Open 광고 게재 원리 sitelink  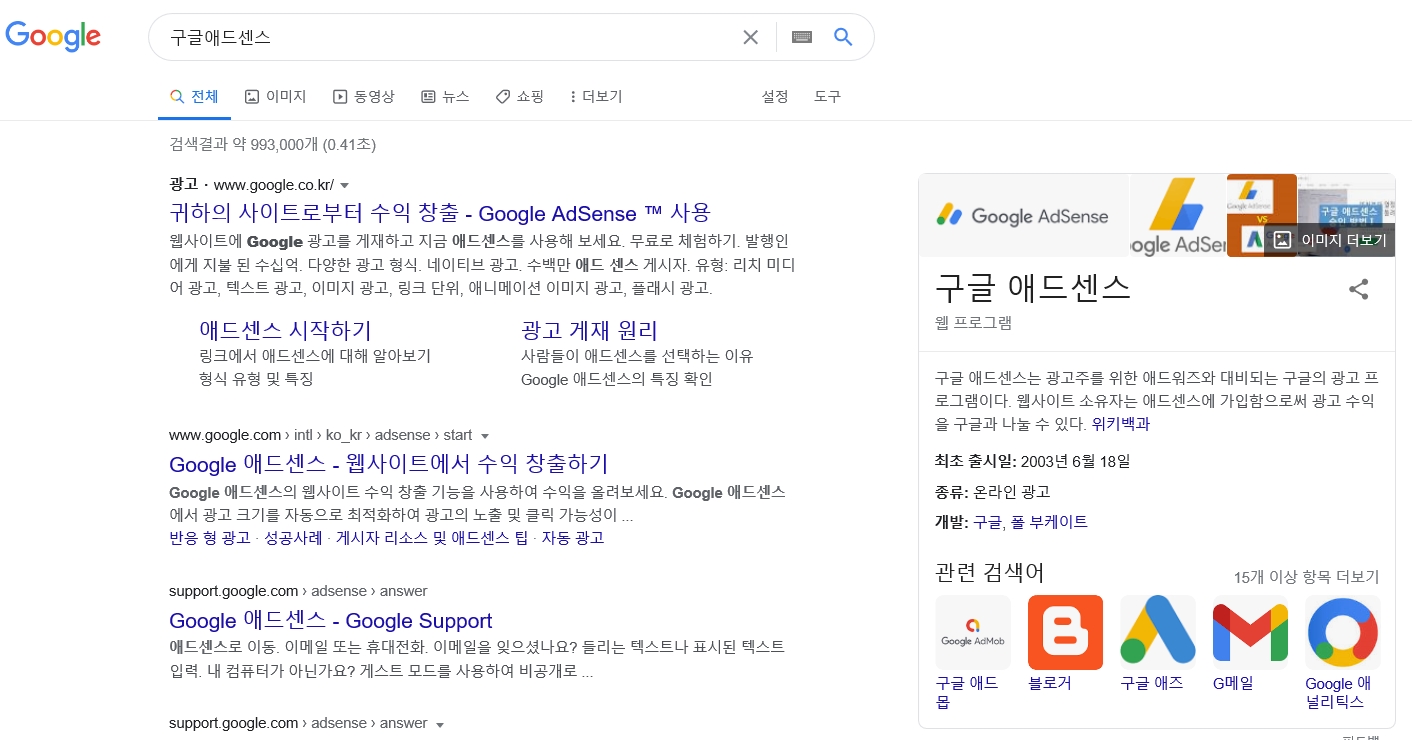(x=589, y=331)
